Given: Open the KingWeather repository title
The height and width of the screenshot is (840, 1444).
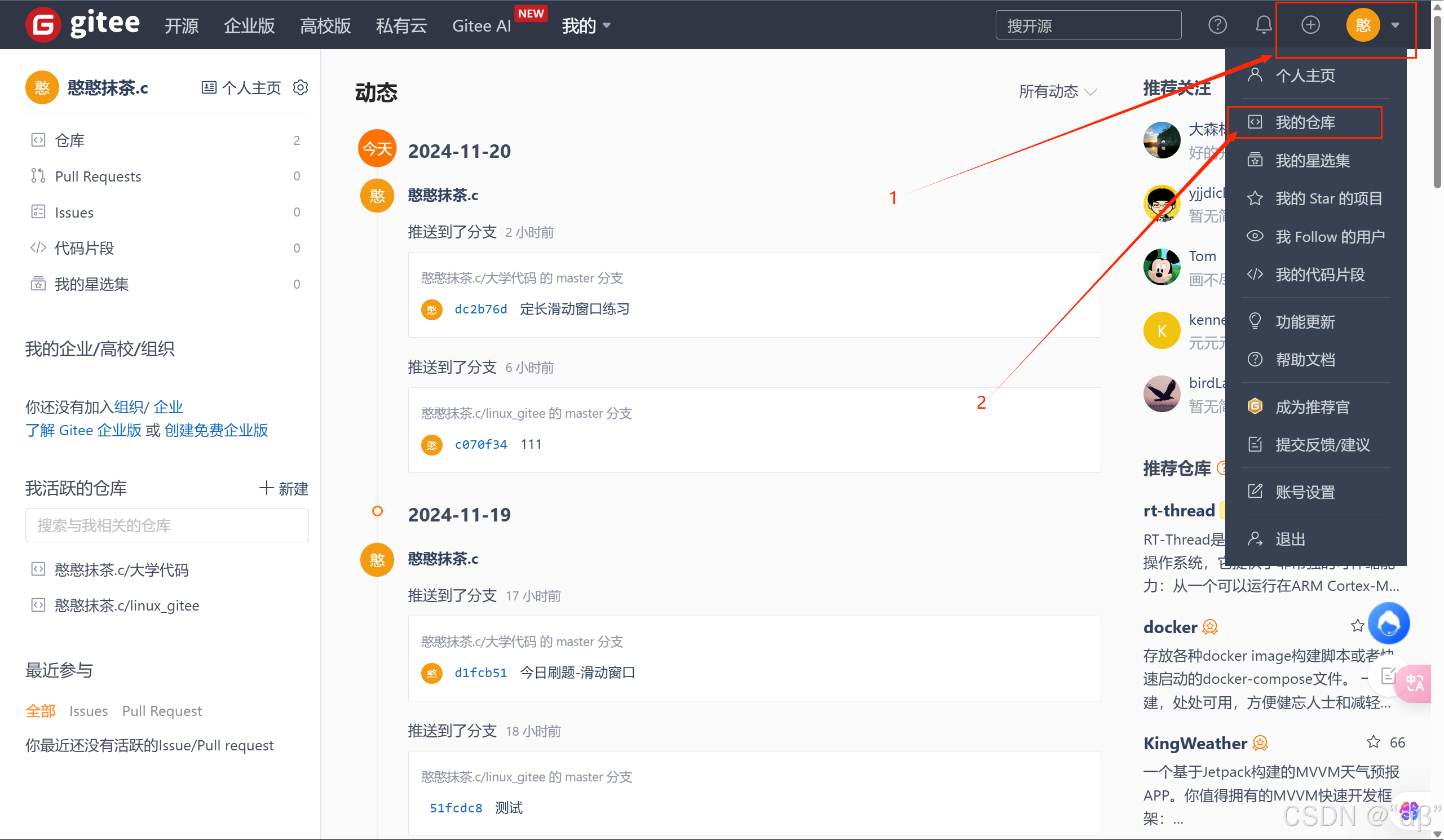Looking at the screenshot, I should click(1195, 742).
